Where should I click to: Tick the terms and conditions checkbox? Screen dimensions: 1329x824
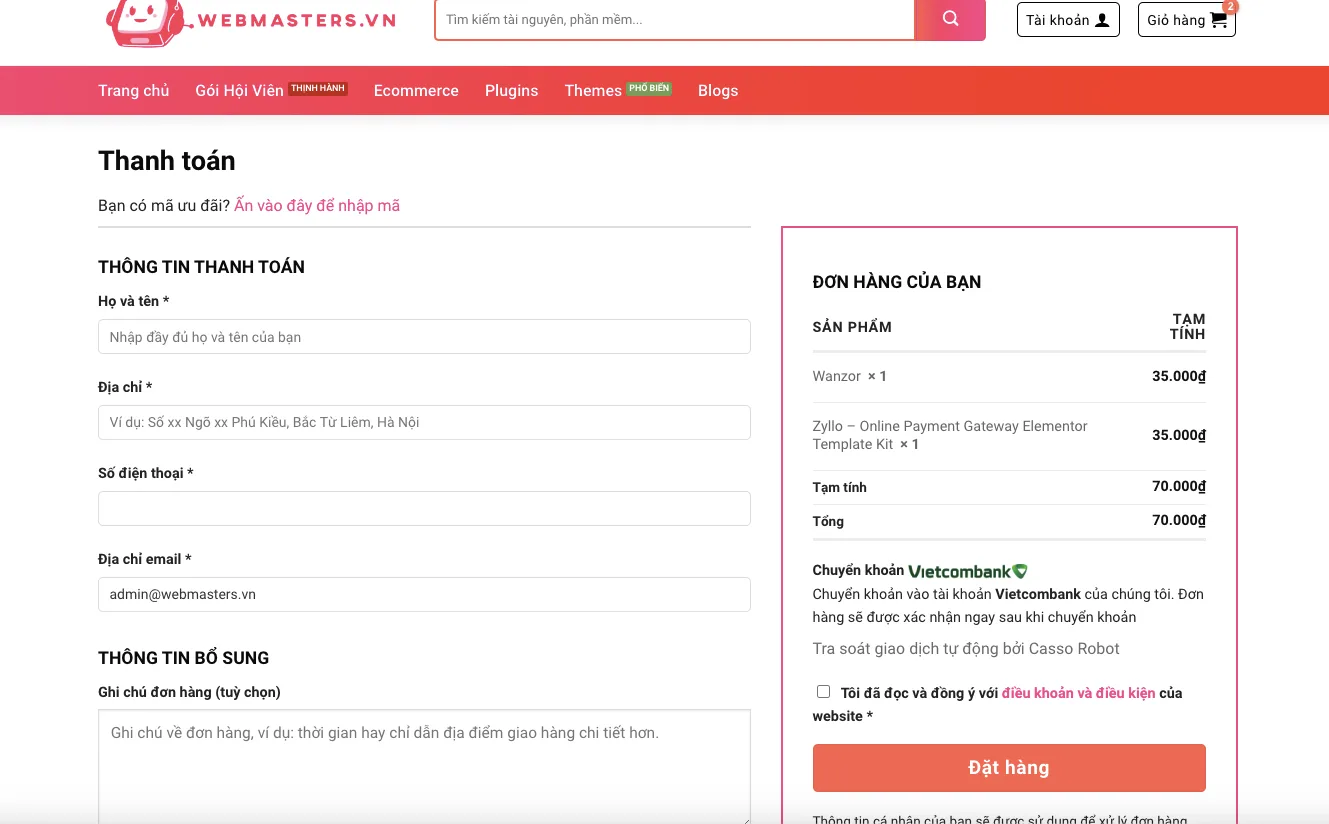823,691
